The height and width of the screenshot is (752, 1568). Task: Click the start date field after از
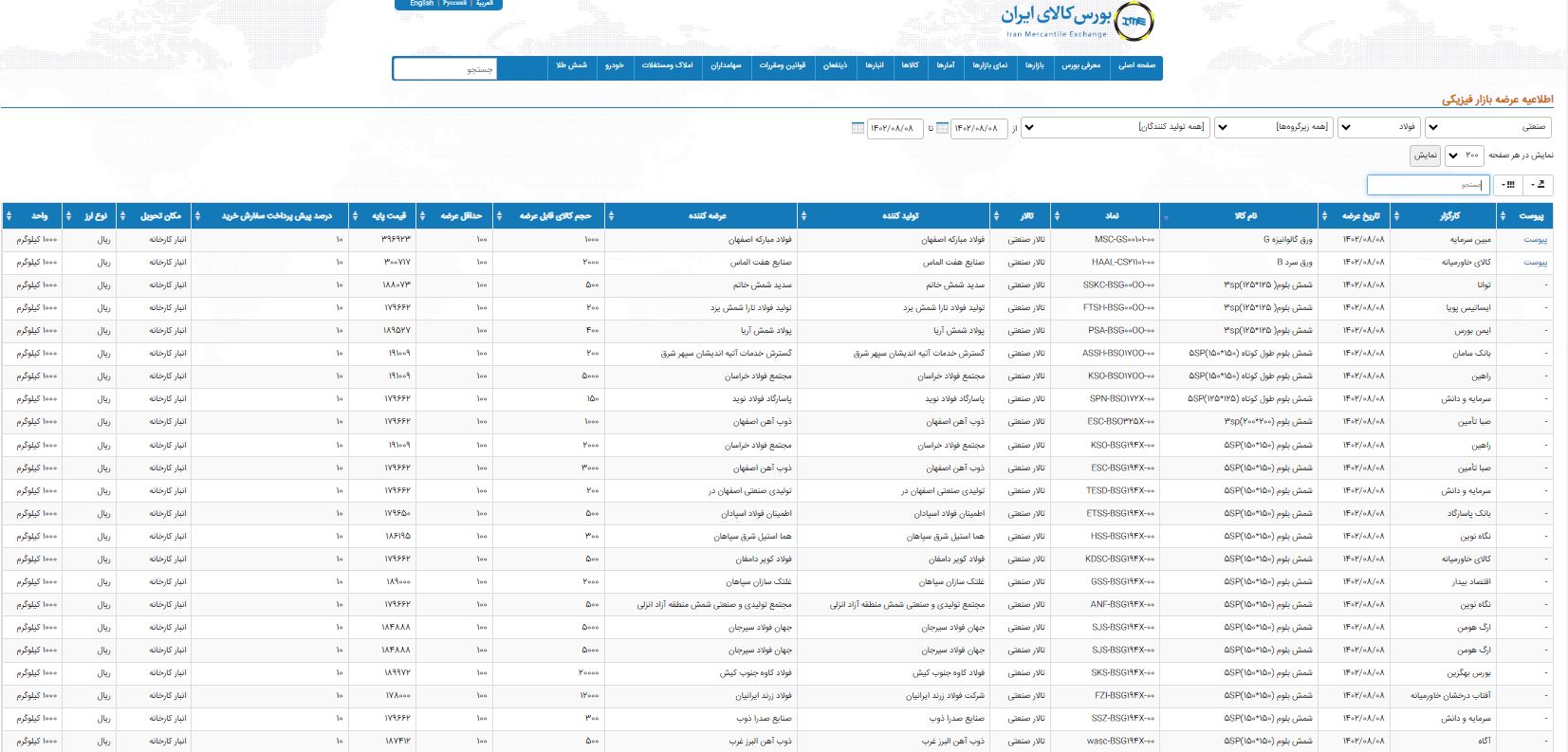977,128
